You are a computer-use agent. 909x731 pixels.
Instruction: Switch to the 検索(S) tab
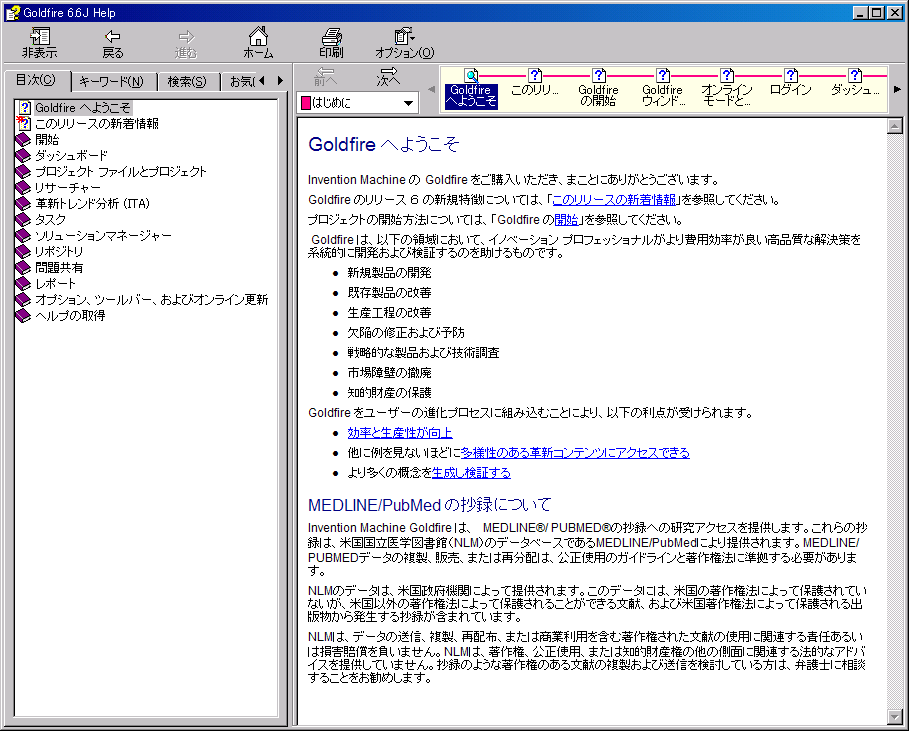(x=187, y=82)
